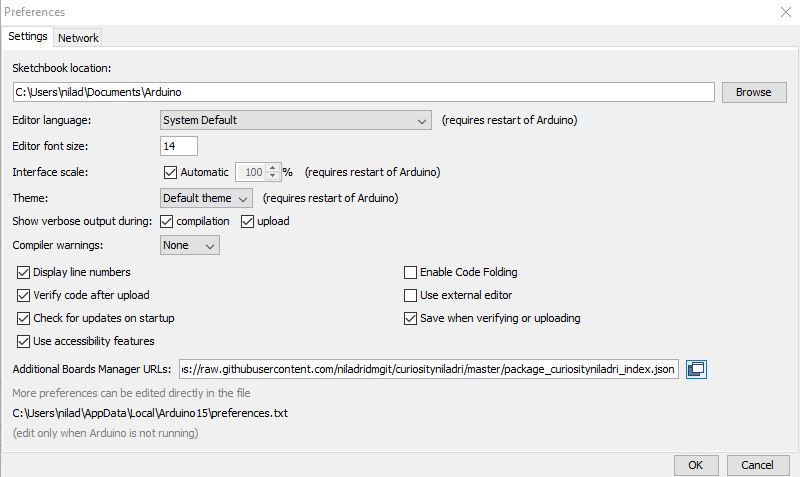The image size is (800, 477).
Task: Dismiss the dialog with Cancel
Action: coord(757,465)
